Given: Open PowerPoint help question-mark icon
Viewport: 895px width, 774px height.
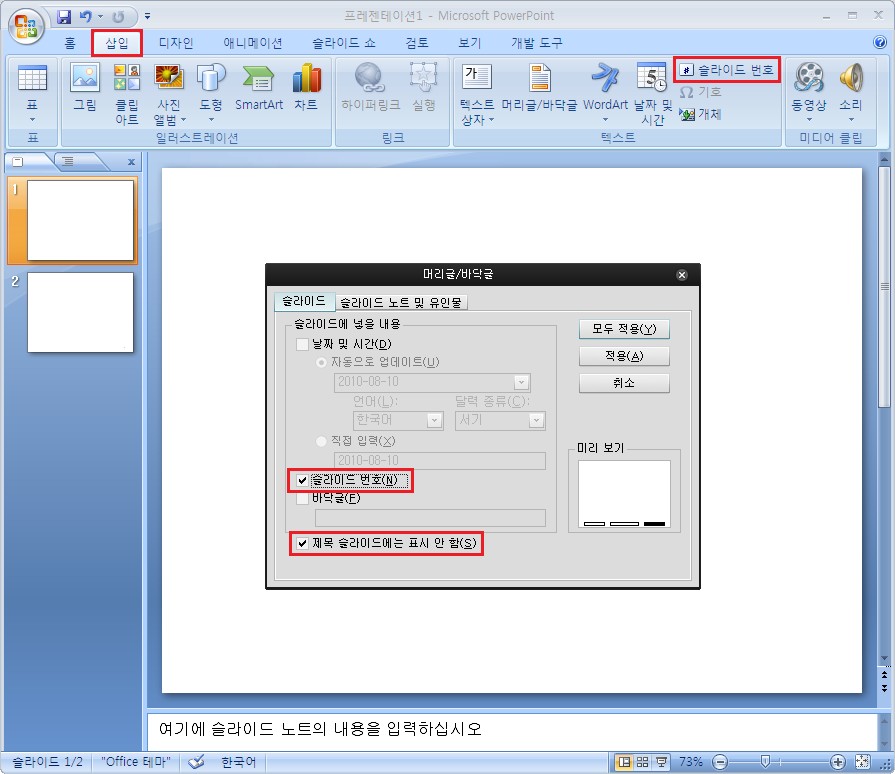Looking at the screenshot, I should coord(880,42).
